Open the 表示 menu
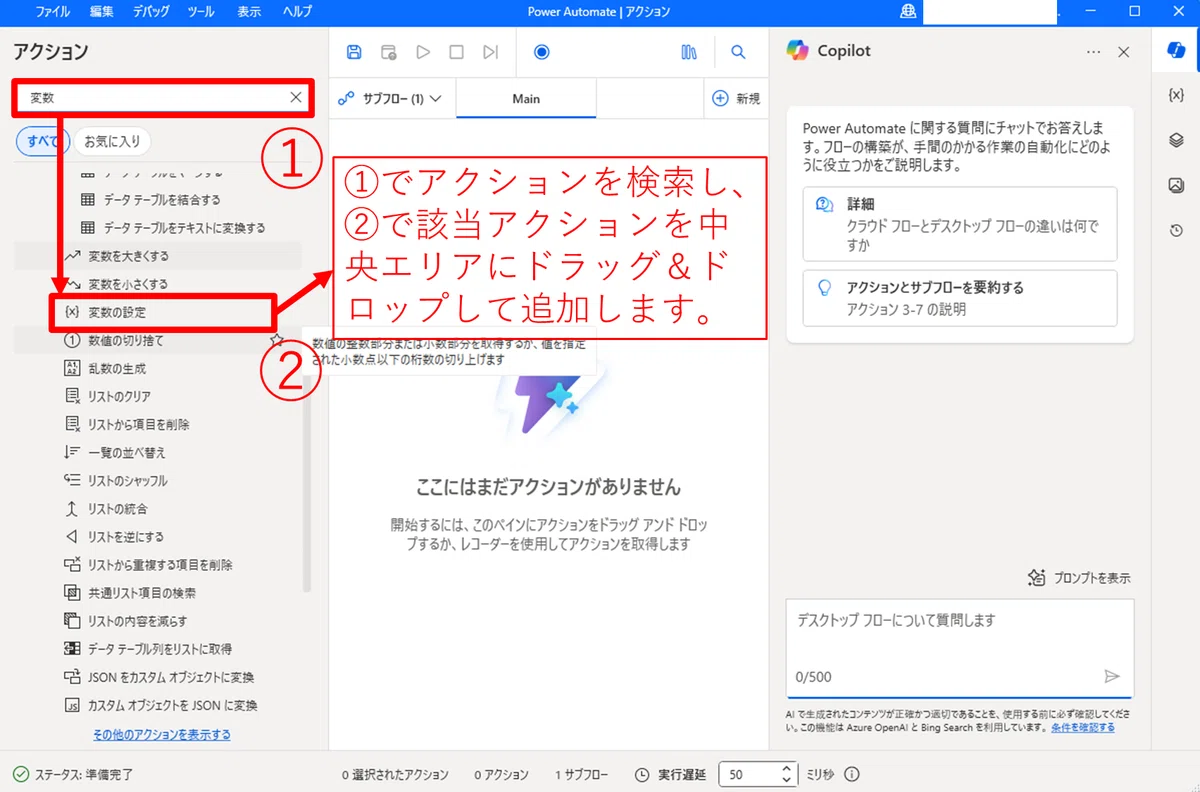The image size is (1200, 792). (249, 12)
